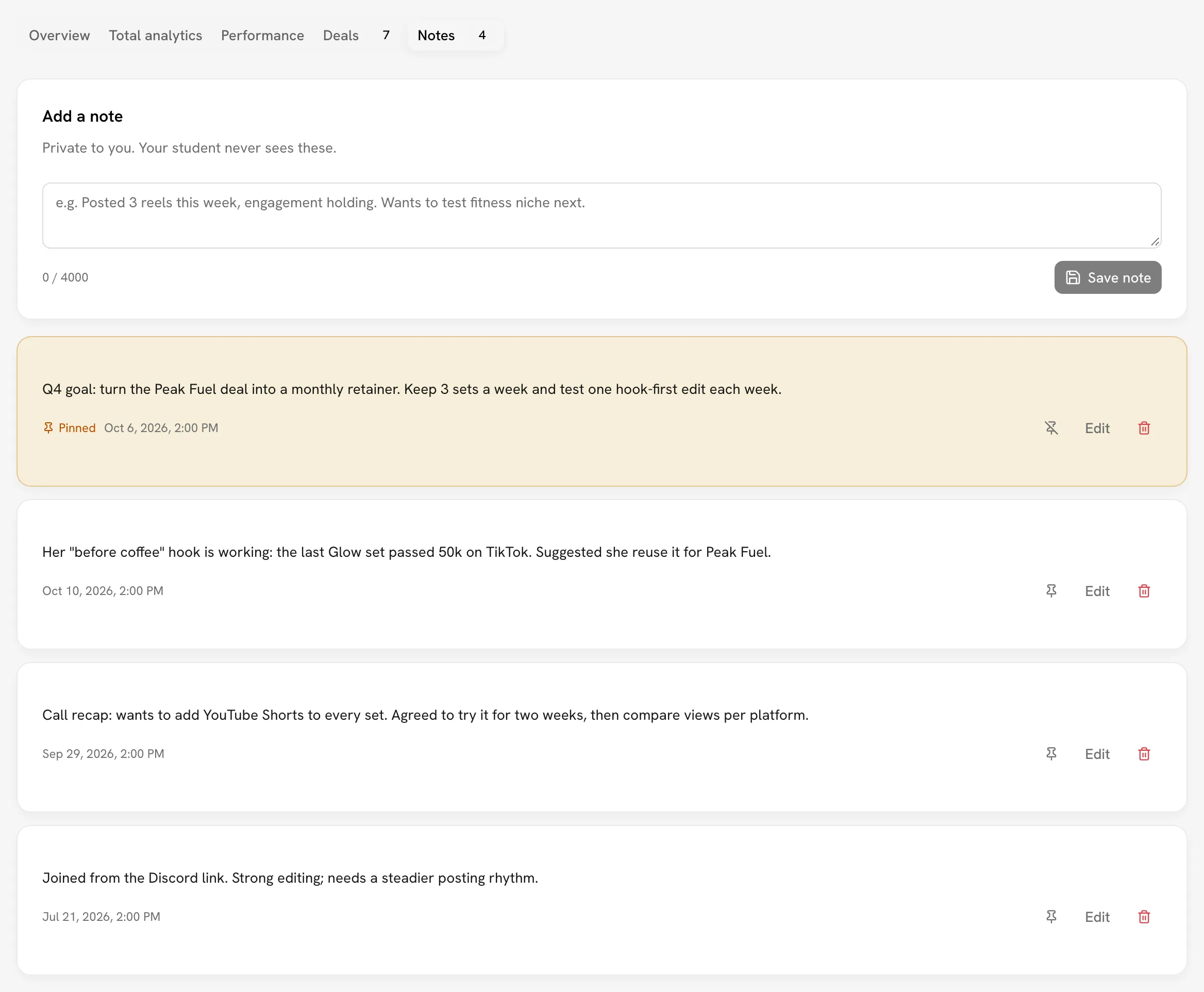This screenshot has height=992, width=1204.
Task: Click the Add a note heading
Action: (82, 117)
